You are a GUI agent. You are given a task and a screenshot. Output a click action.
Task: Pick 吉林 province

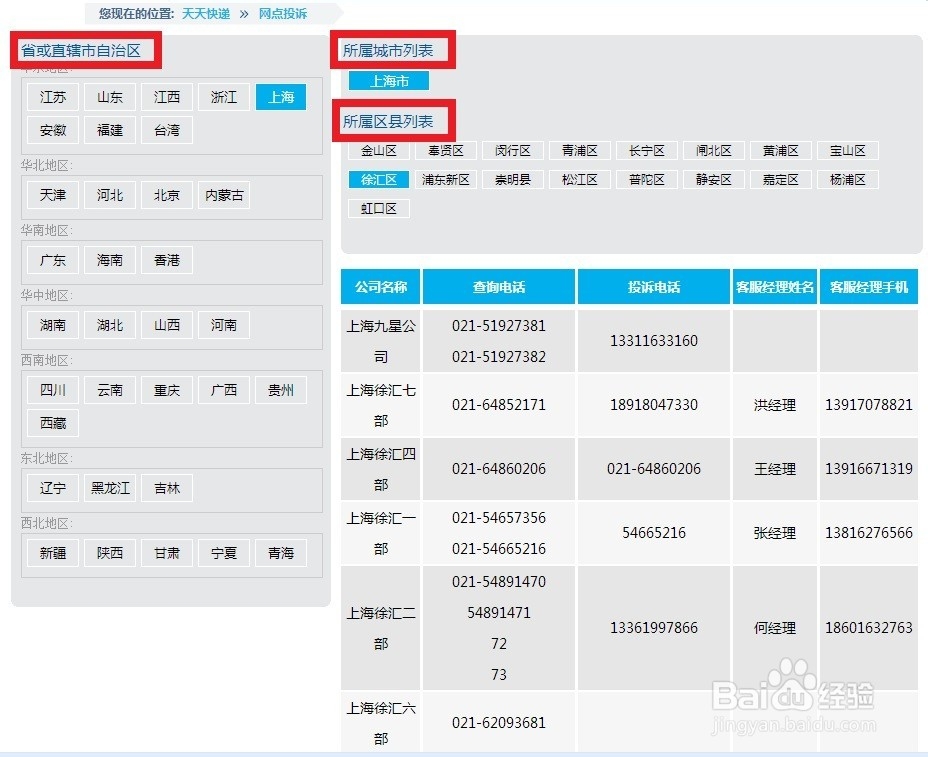[167, 488]
